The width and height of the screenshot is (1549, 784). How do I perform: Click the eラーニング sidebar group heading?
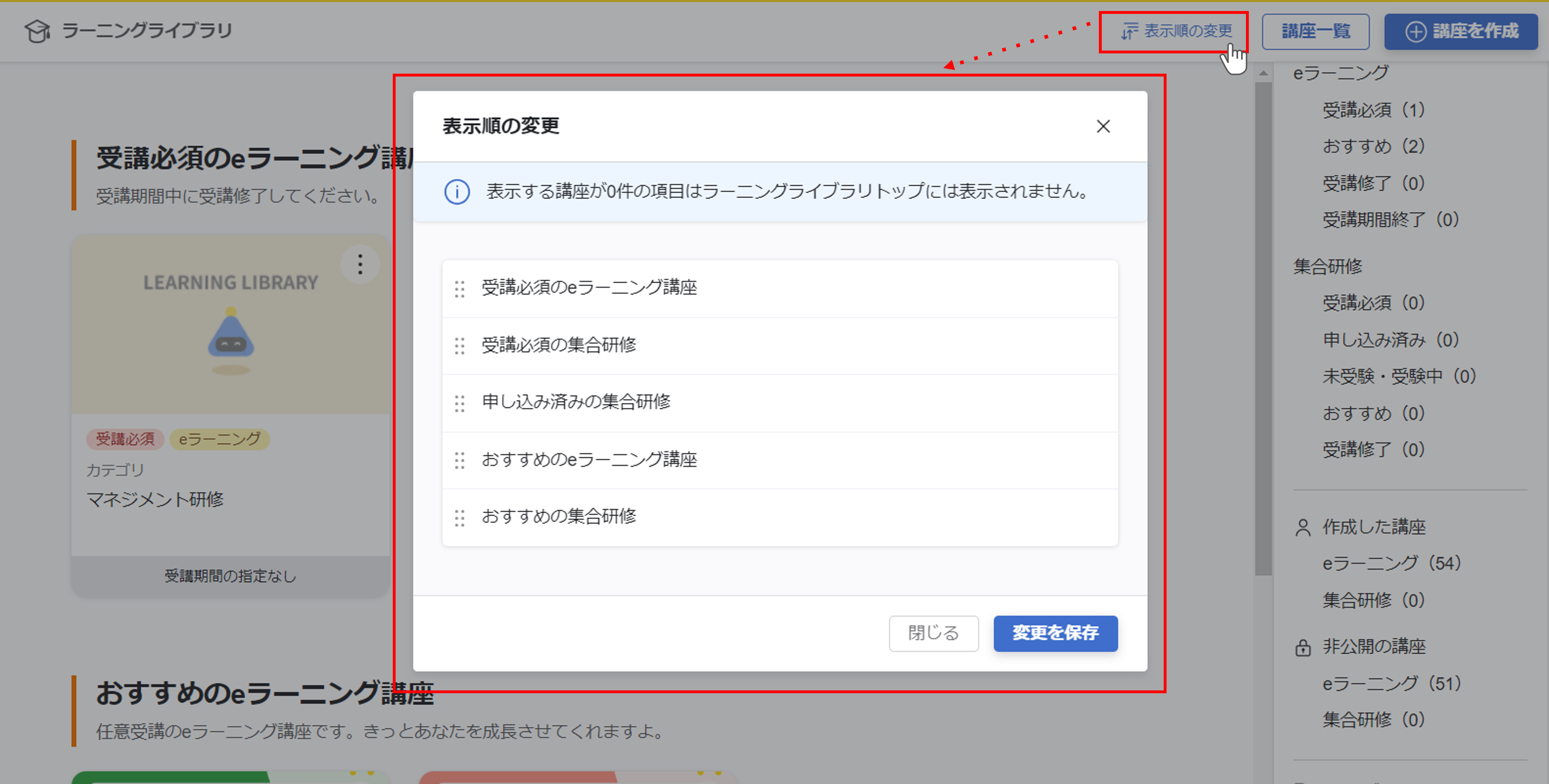click(1341, 73)
